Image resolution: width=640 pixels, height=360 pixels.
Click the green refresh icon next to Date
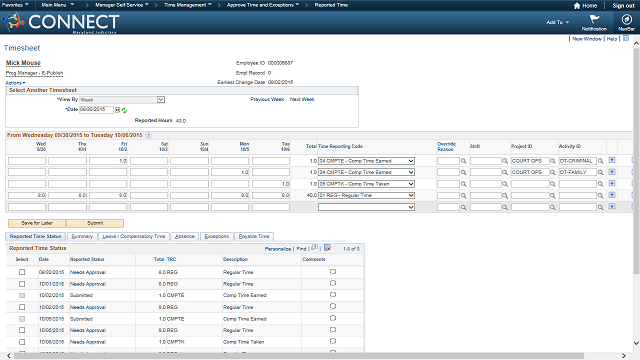pos(124,111)
